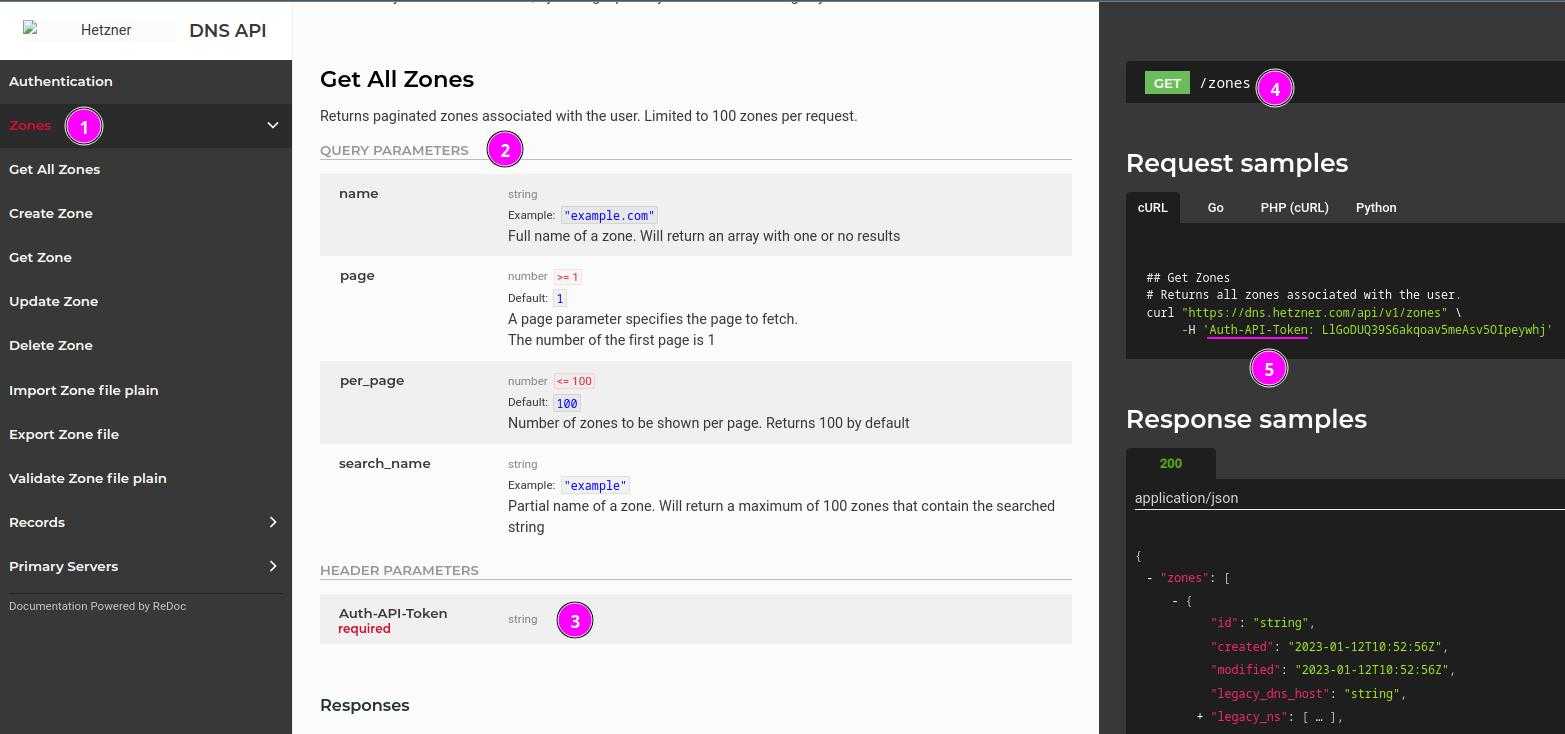Screen dimensions: 1565x734
Task: Click the Hetzner logo image
Action: 98,30
